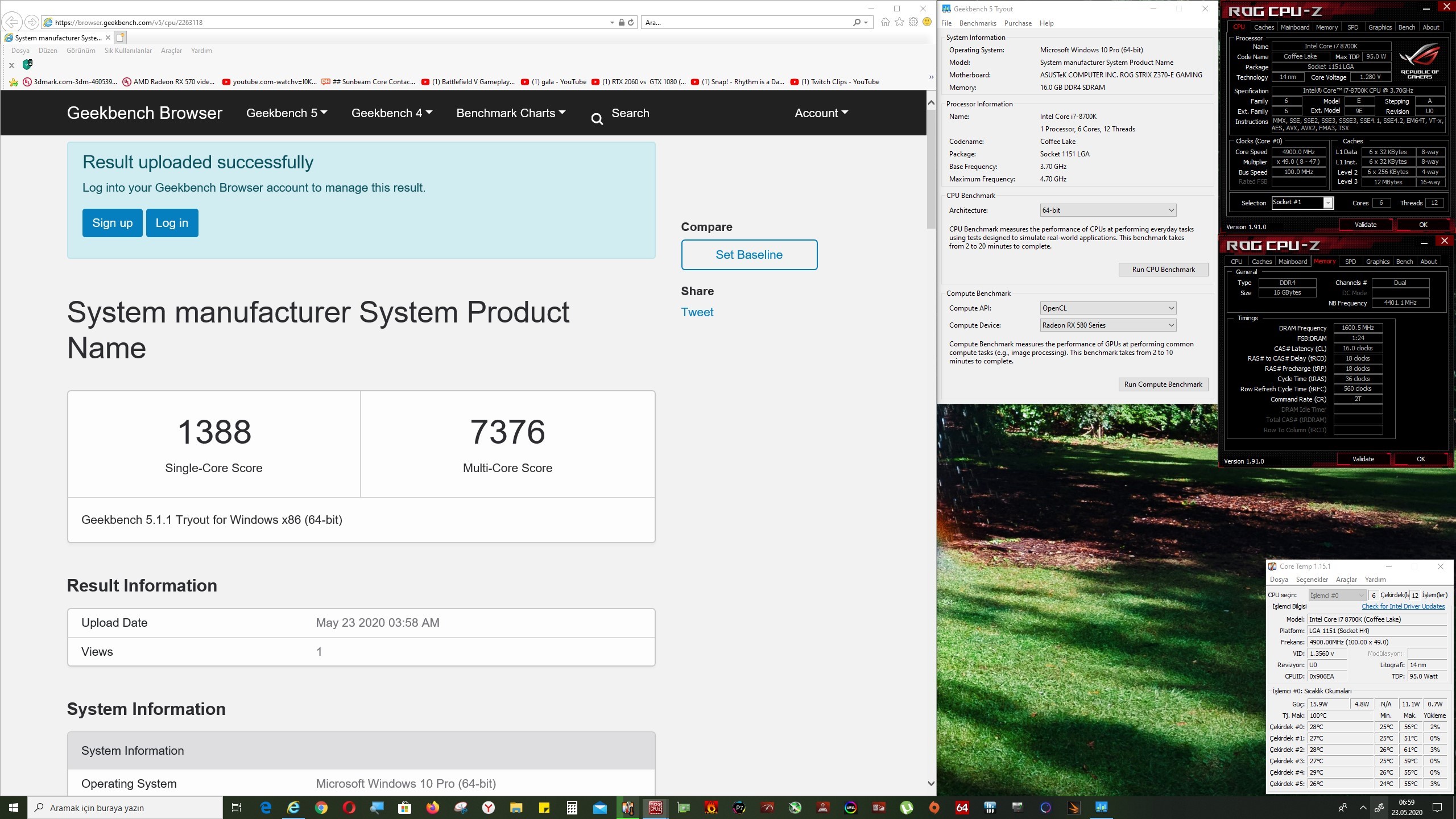Open the notification center icon

(x=1437, y=808)
